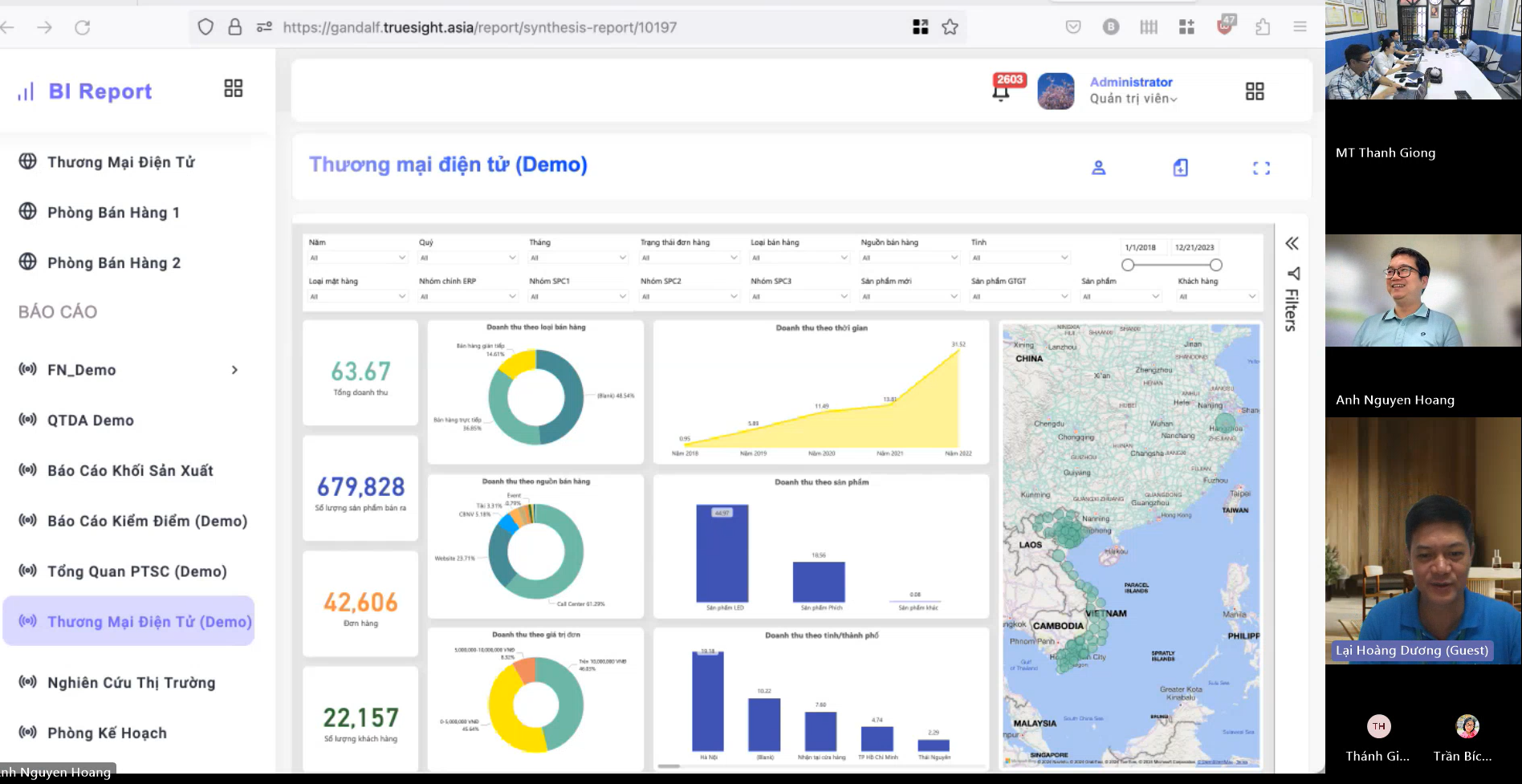Image resolution: width=1522 pixels, height=784 pixels.
Task: Click Anh Nguyen Hoang video tile
Action: (1423, 290)
